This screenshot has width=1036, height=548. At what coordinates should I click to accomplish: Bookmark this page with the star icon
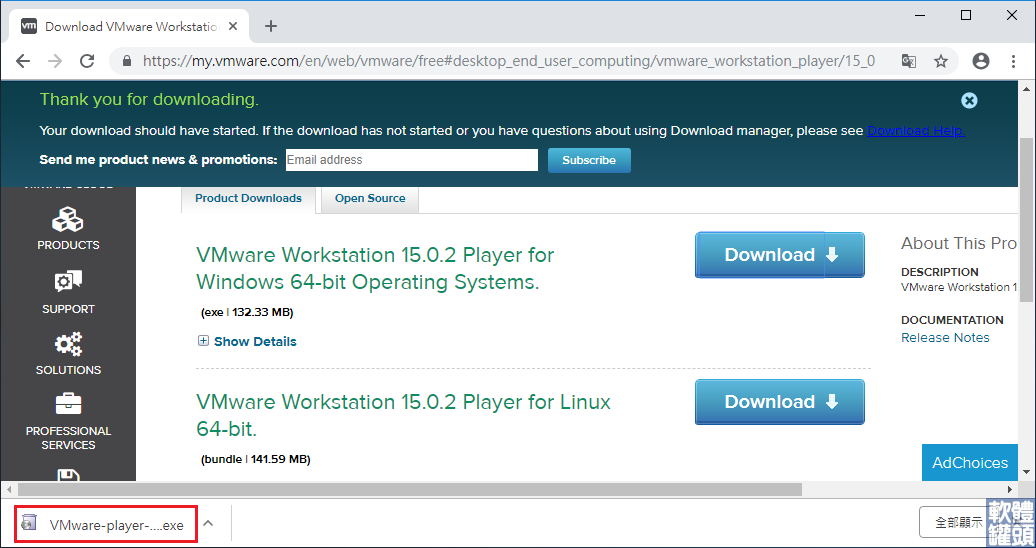click(x=941, y=61)
